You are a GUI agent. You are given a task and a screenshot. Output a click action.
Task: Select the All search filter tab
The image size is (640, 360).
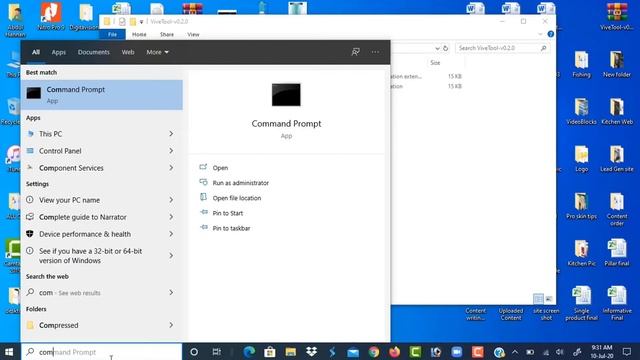36,52
